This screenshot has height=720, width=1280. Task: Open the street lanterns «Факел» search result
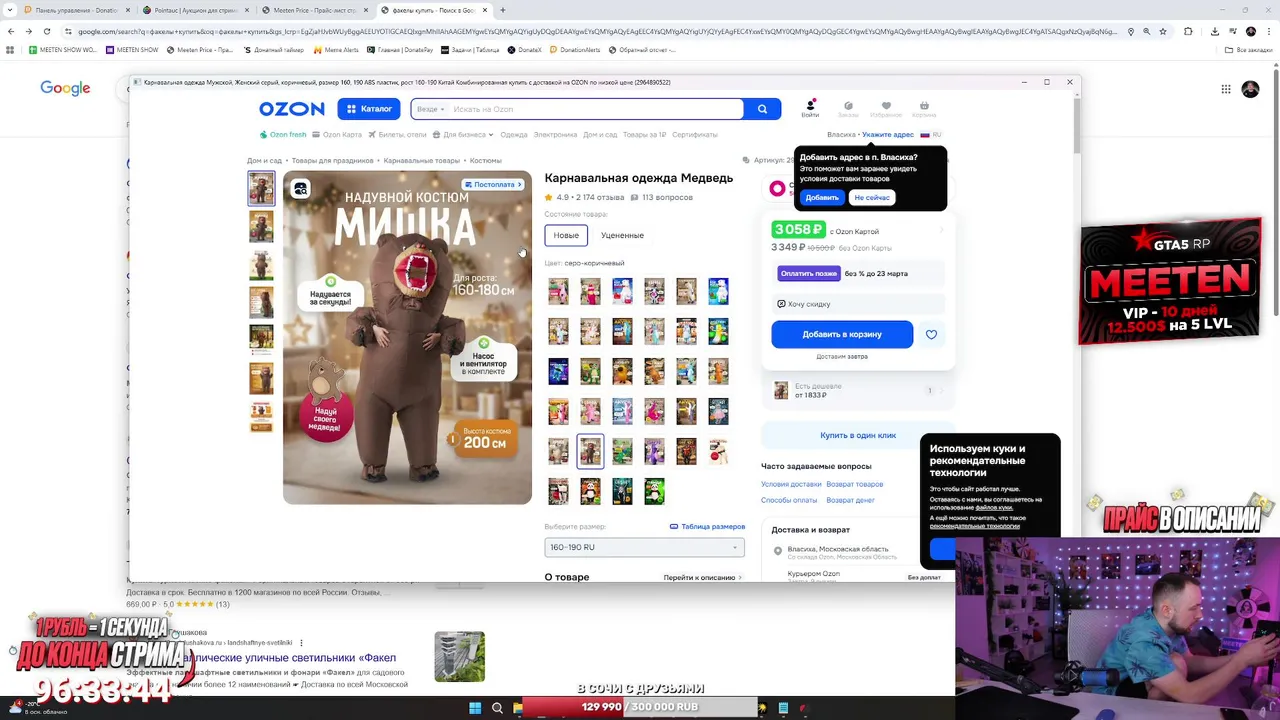click(x=290, y=658)
